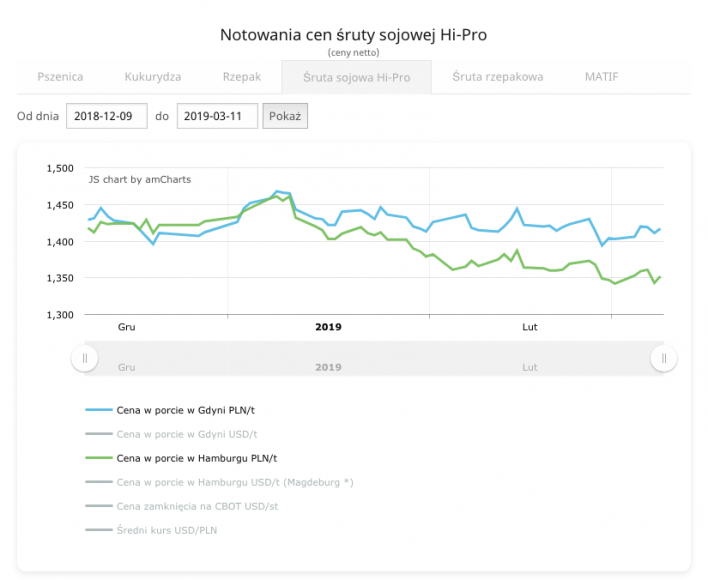Toggle the Średni kurs USD/PLN series
This screenshot has height=580, width=708.
166,530
